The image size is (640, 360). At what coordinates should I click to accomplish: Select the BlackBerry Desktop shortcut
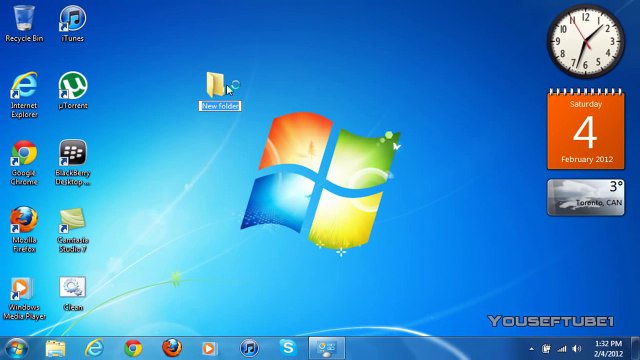[x=73, y=162]
